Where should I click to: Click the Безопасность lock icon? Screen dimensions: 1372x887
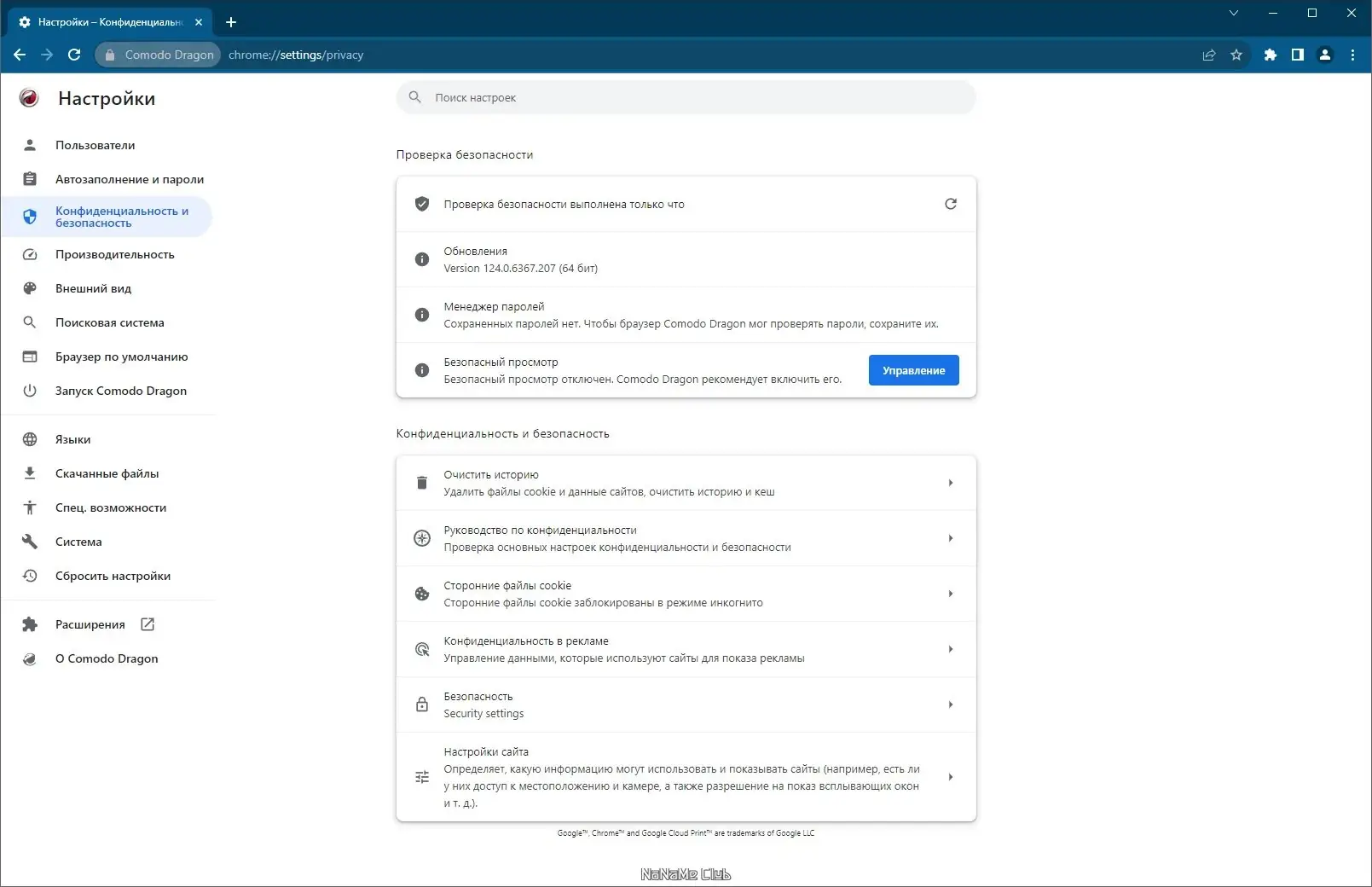point(421,704)
